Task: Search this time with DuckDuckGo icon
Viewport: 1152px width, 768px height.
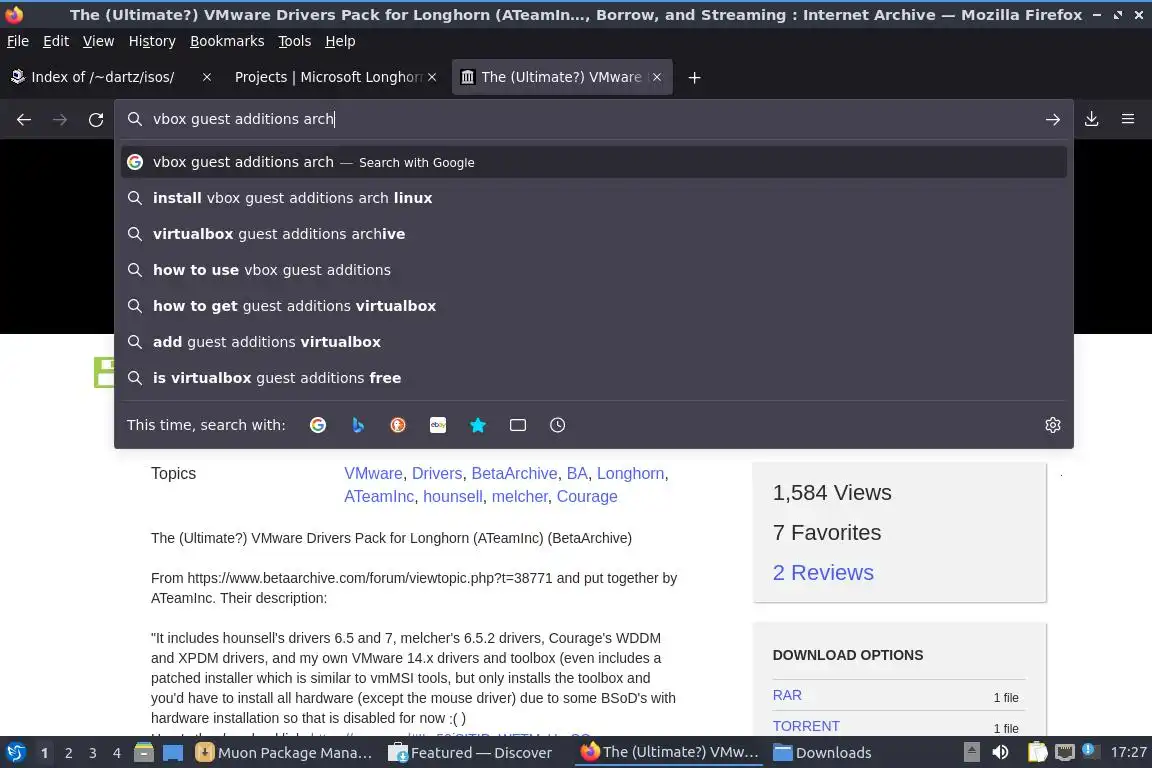Action: coord(397,425)
